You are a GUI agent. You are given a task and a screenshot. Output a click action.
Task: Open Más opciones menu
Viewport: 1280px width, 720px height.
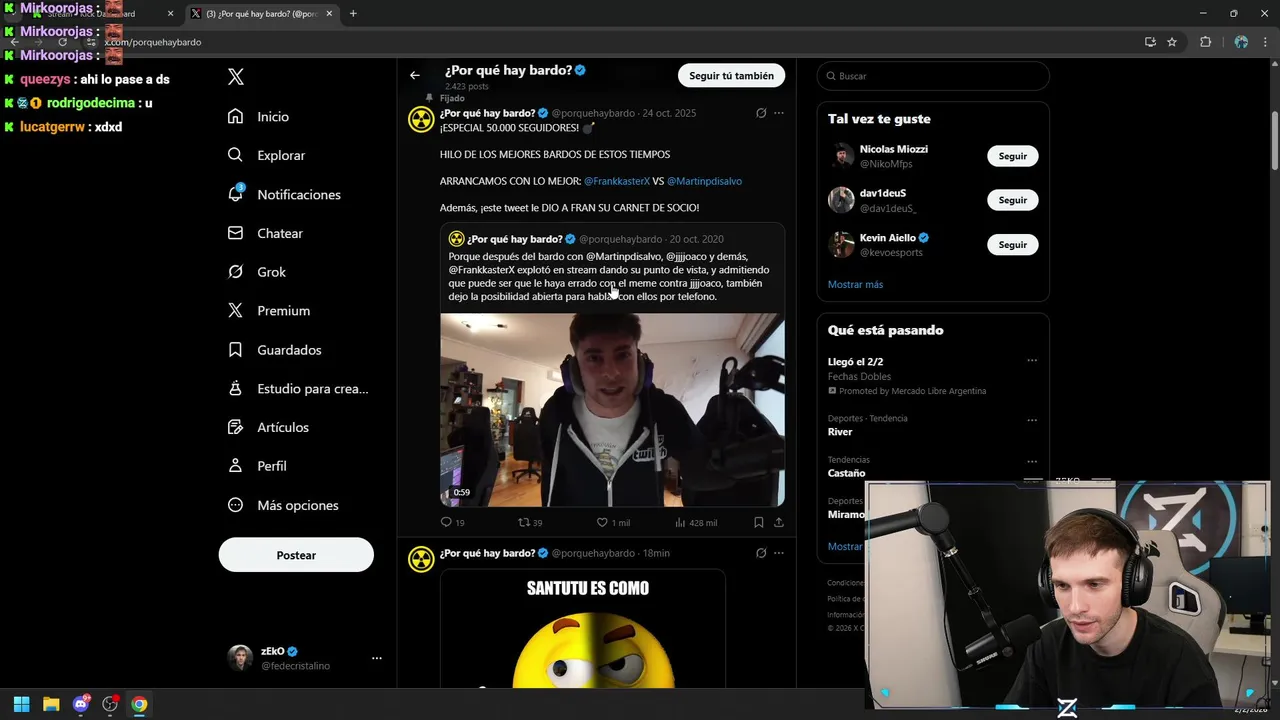click(x=283, y=505)
